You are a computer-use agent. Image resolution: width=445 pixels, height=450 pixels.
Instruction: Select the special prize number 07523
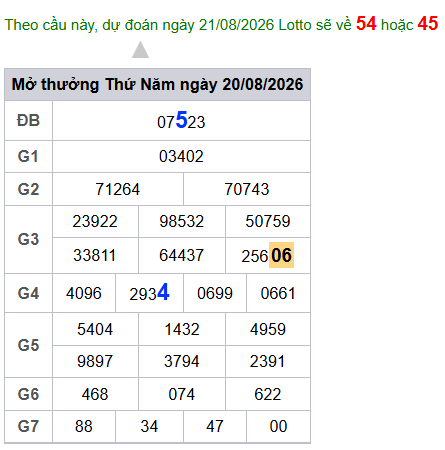[181, 120]
